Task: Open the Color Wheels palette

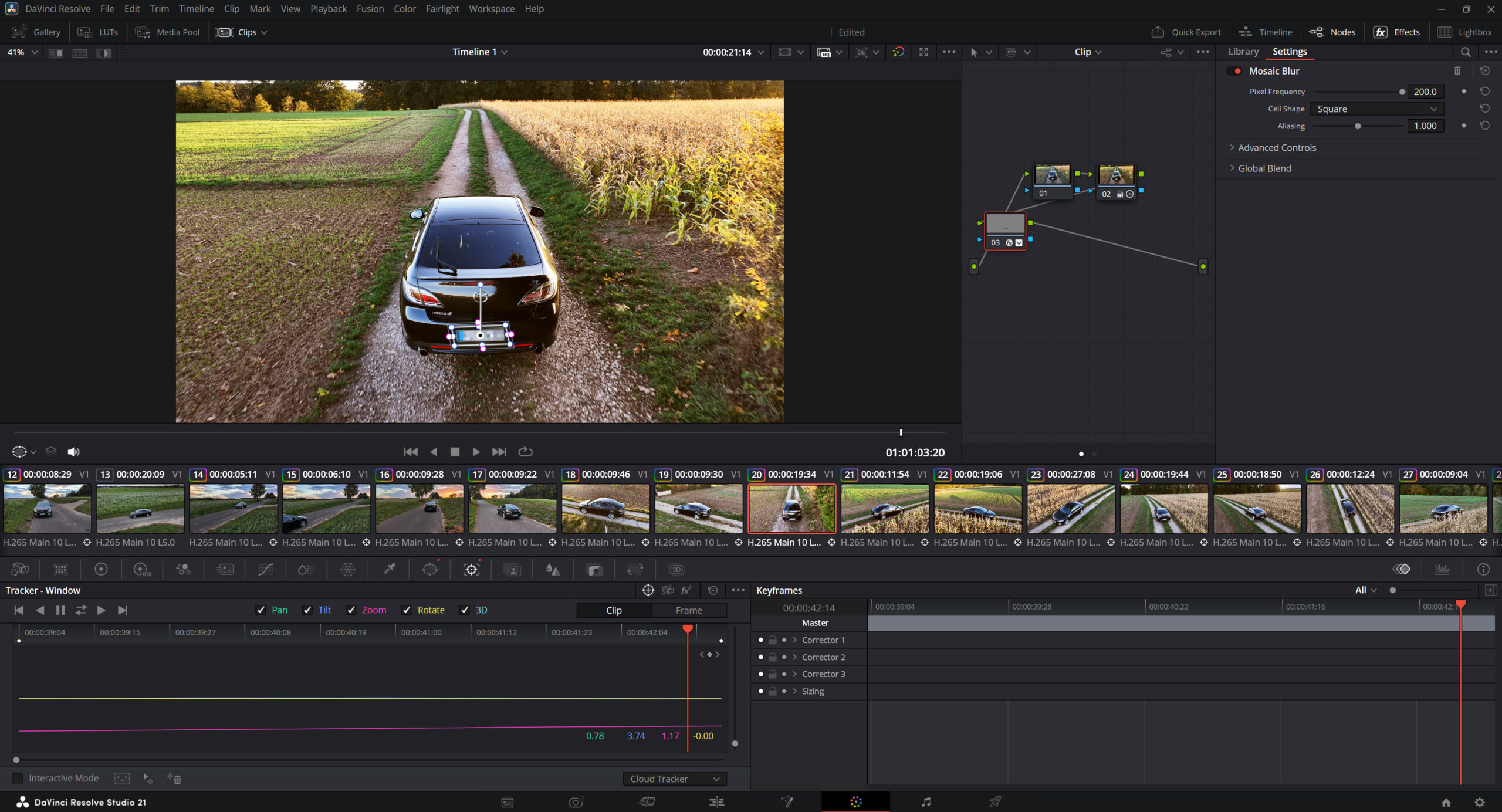Action: point(101,569)
